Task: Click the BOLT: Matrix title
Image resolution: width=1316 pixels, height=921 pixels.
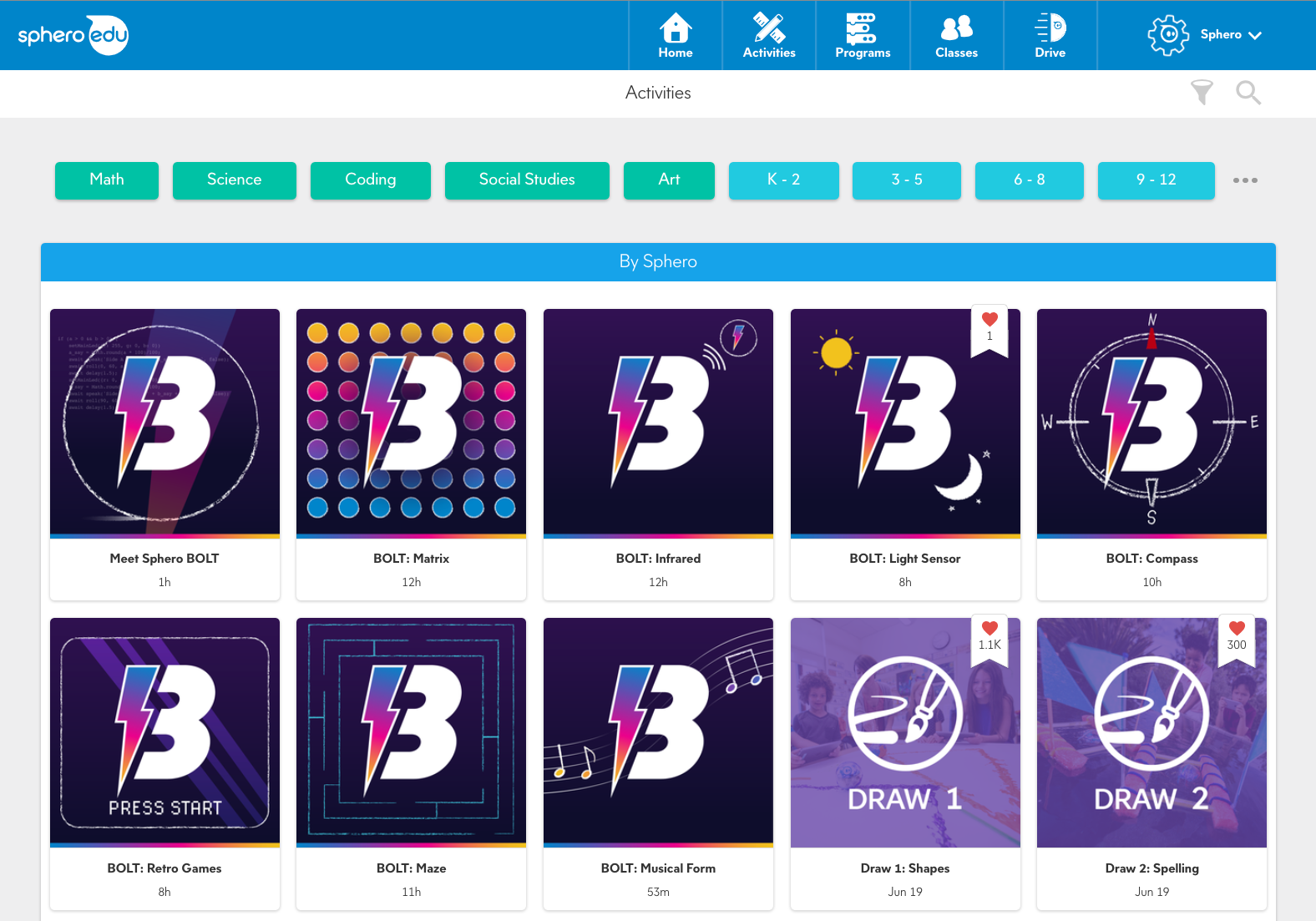Action: tap(411, 559)
